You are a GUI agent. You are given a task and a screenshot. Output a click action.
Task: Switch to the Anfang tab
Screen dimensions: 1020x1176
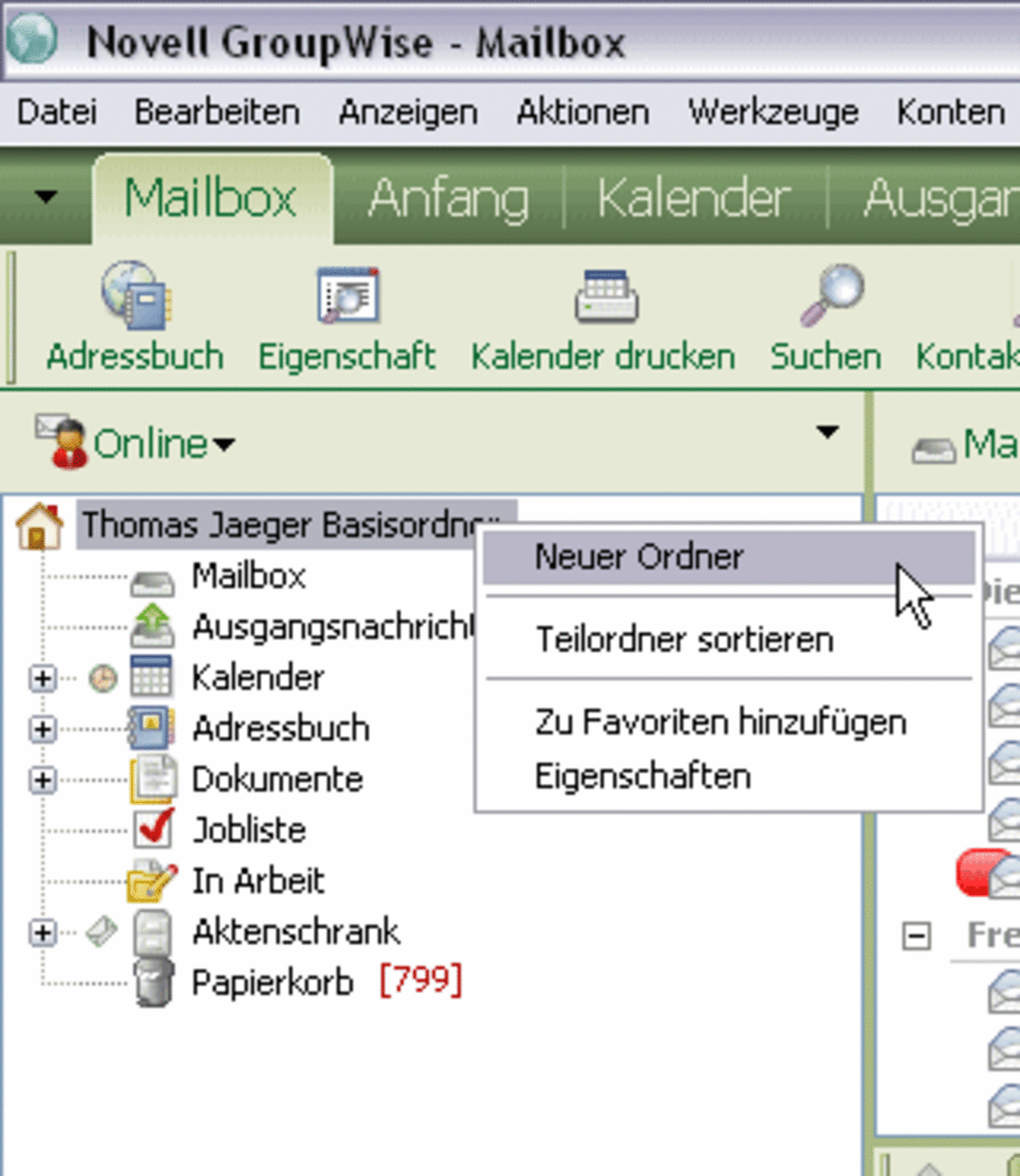(449, 198)
